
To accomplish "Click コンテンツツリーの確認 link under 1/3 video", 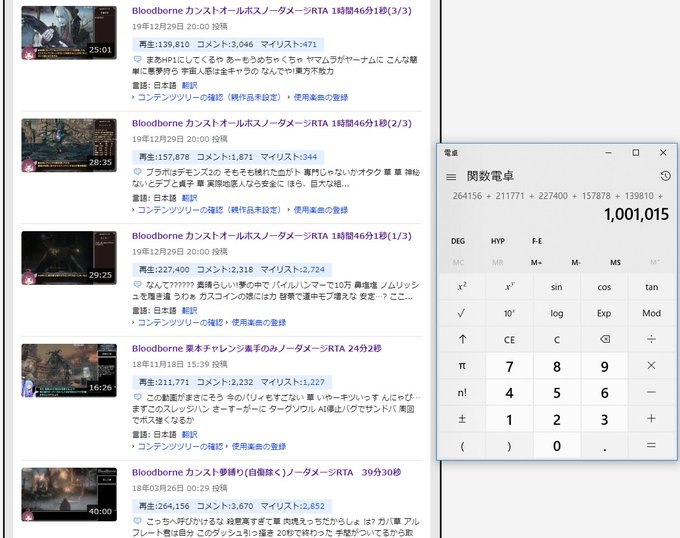I will point(180,323).
